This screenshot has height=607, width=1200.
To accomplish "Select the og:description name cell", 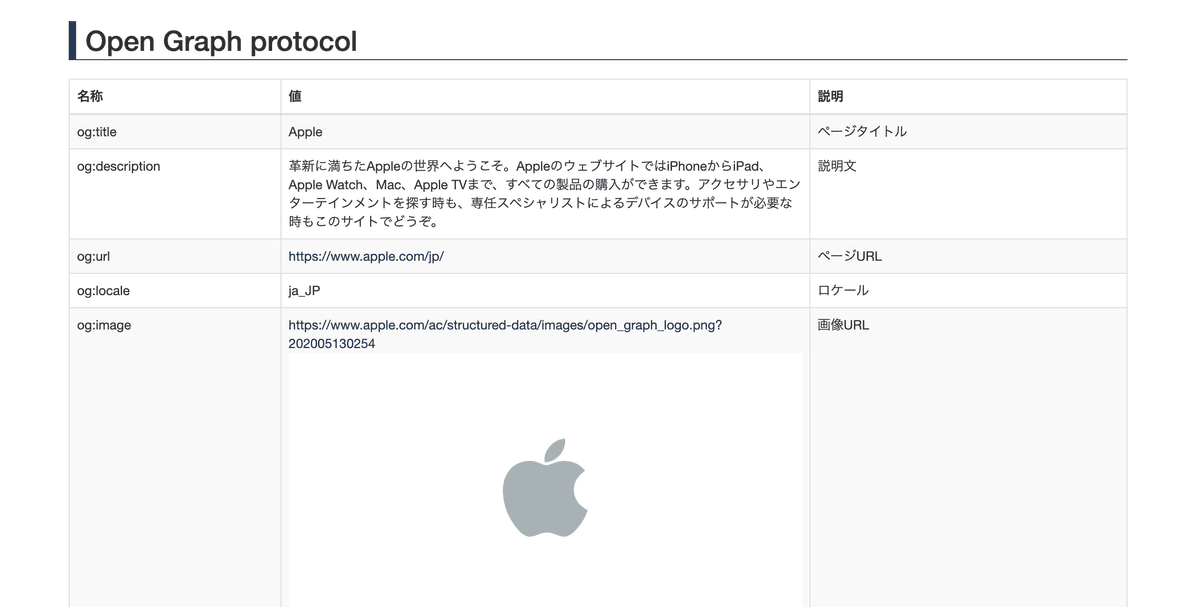I will pyautogui.click(x=119, y=167).
